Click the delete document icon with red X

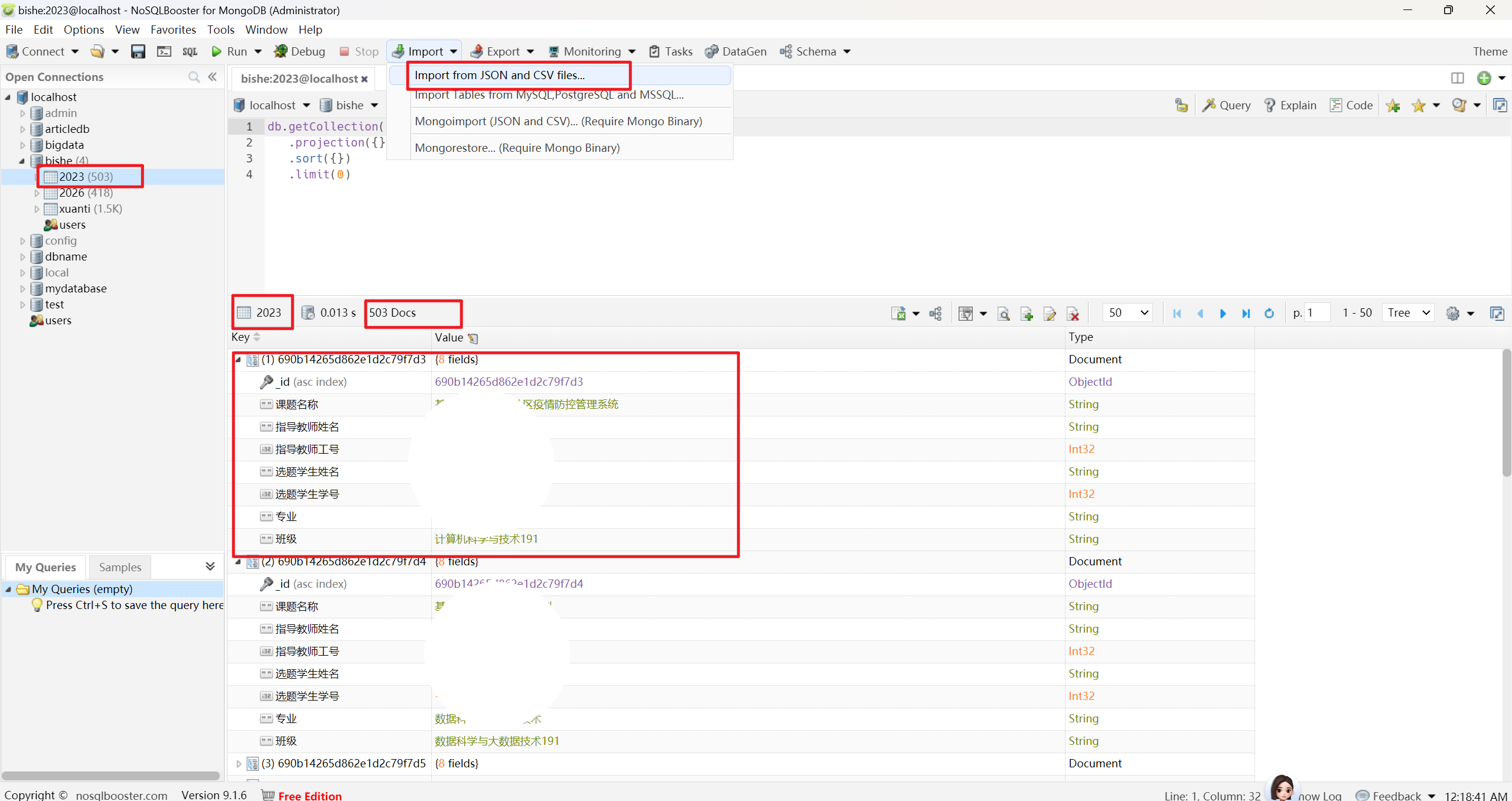tap(1073, 314)
